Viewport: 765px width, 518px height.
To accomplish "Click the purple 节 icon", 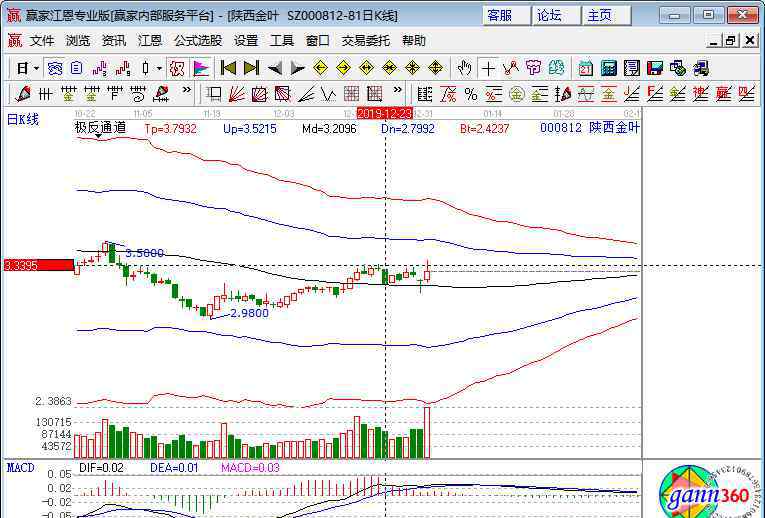I will [533, 68].
